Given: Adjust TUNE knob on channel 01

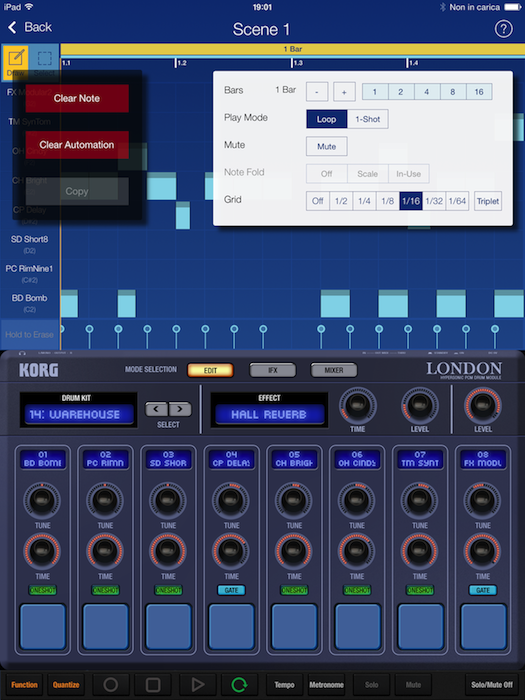Looking at the screenshot, I should (x=42, y=500).
